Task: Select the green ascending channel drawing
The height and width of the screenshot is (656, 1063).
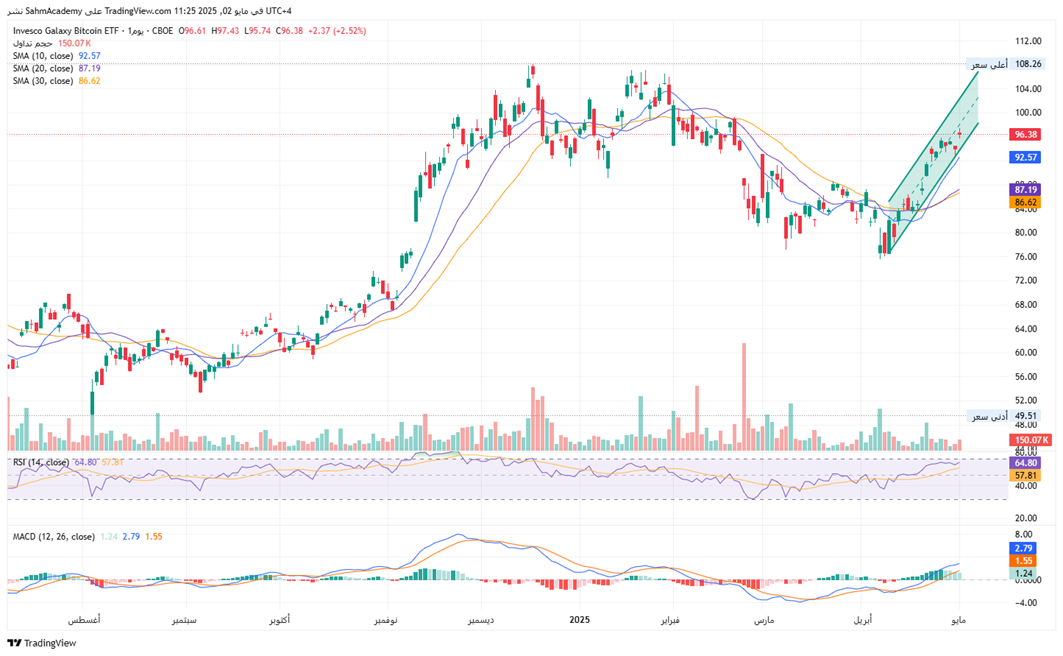Action: (x=934, y=163)
